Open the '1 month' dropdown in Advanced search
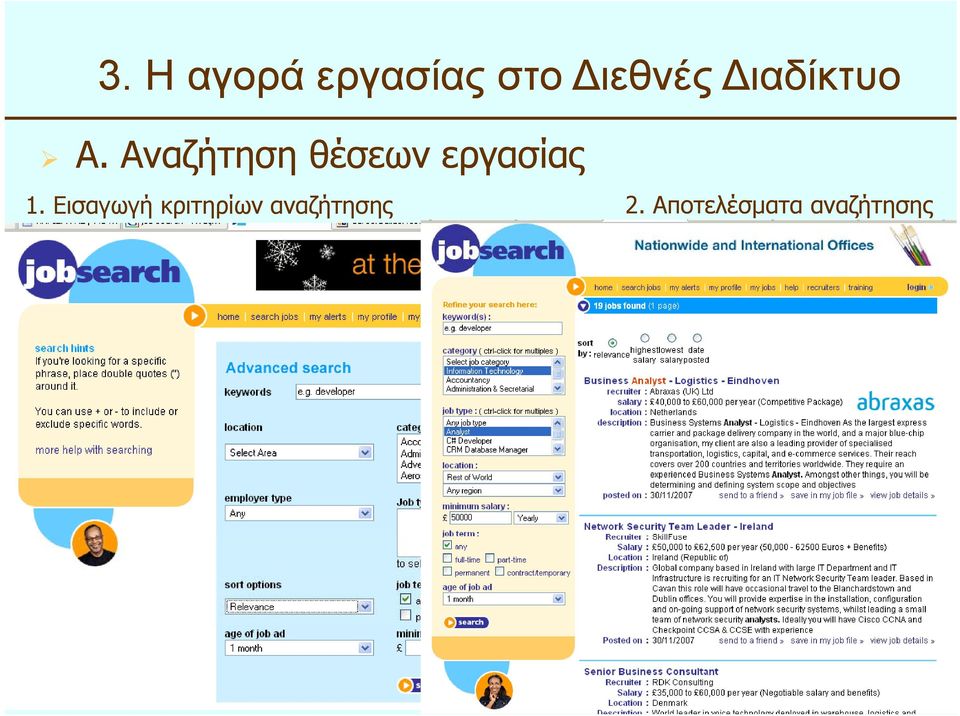This screenshot has width=960, height=716. point(299,648)
